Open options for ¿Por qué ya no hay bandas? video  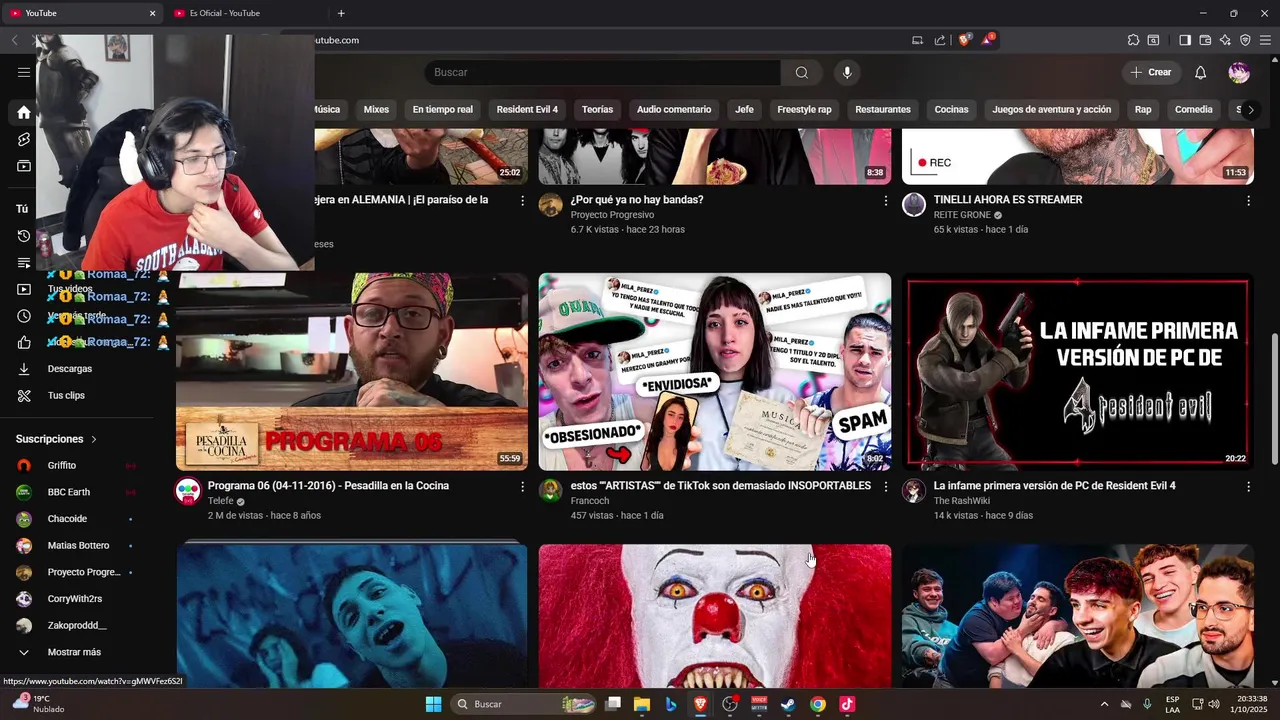click(x=885, y=200)
